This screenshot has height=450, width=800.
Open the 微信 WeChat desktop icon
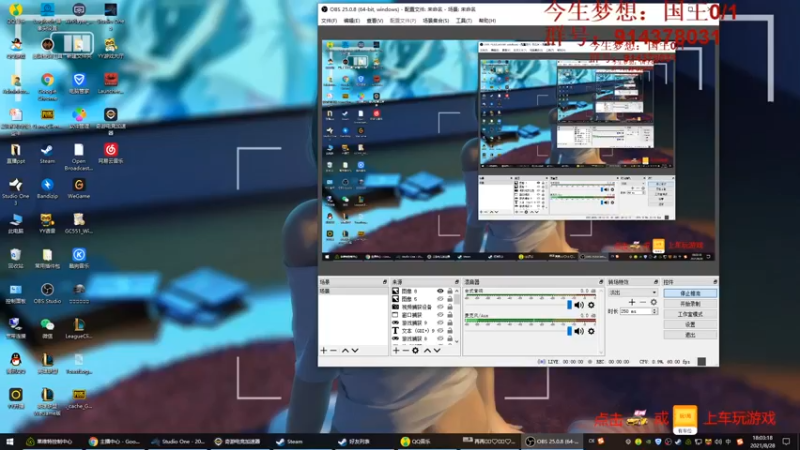pyautogui.click(x=47, y=329)
